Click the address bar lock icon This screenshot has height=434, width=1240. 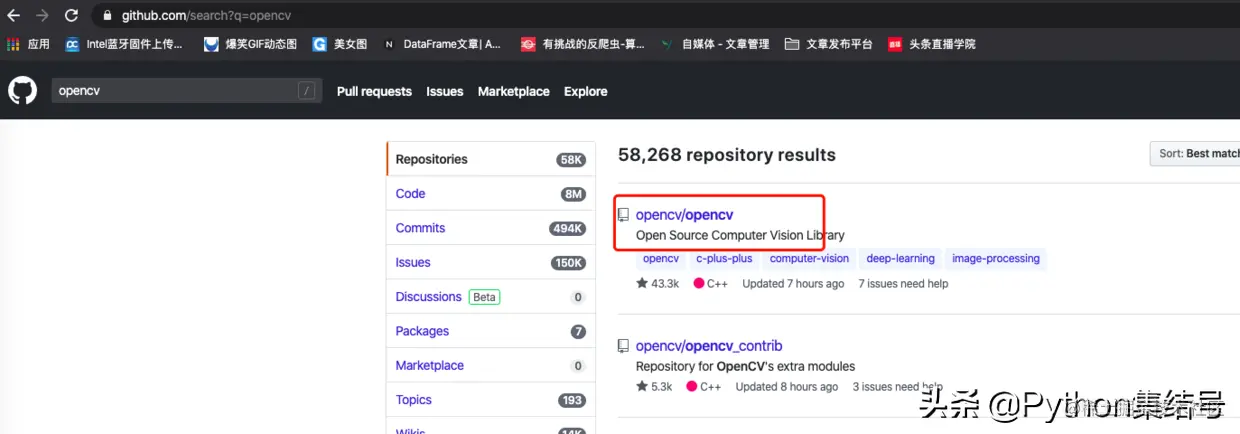pos(107,16)
